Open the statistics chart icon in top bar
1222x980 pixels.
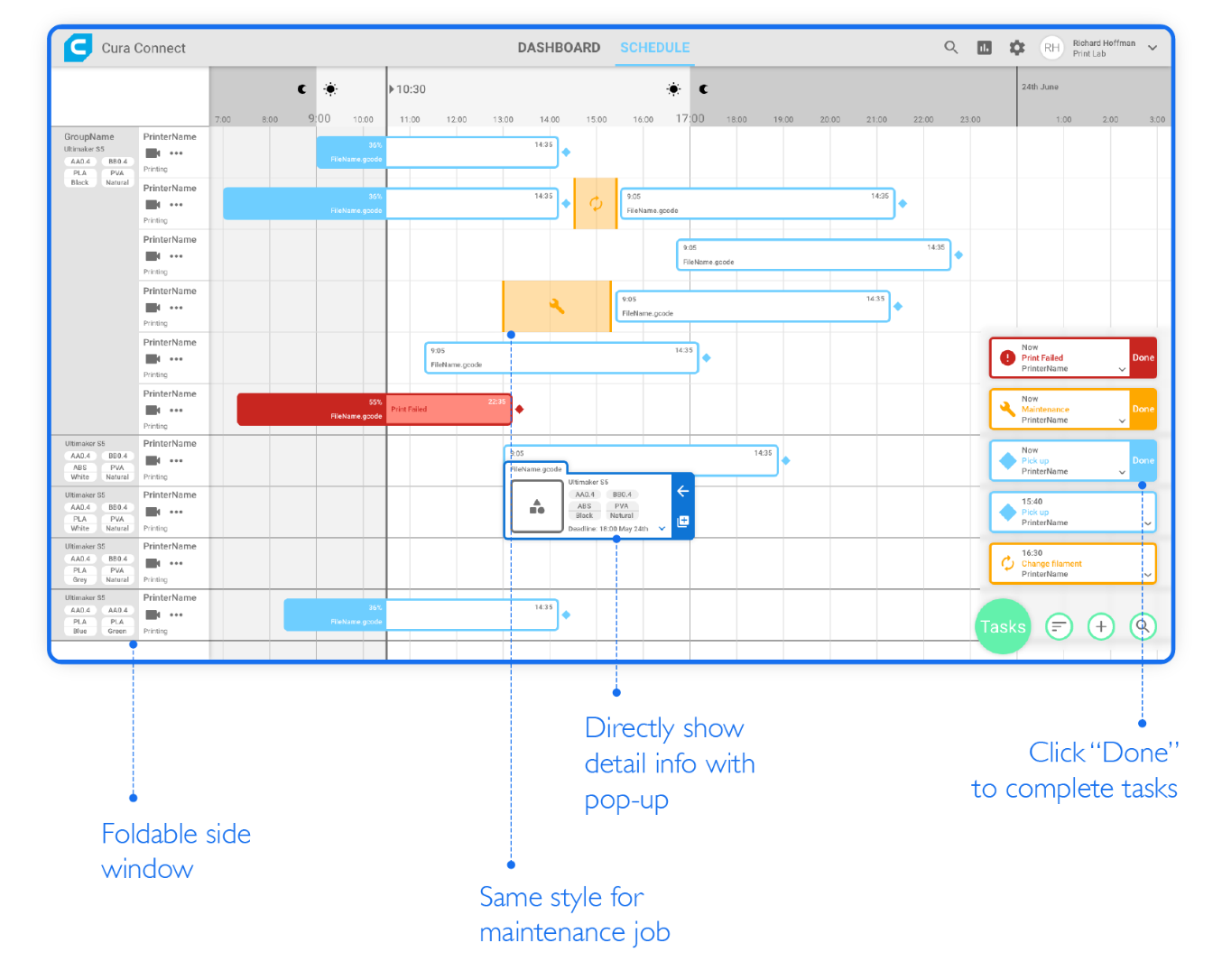985,48
